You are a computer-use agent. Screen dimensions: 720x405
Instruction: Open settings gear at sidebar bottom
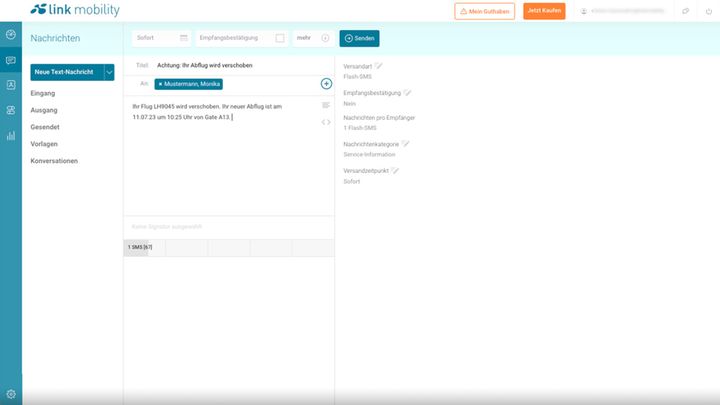(x=11, y=394)
